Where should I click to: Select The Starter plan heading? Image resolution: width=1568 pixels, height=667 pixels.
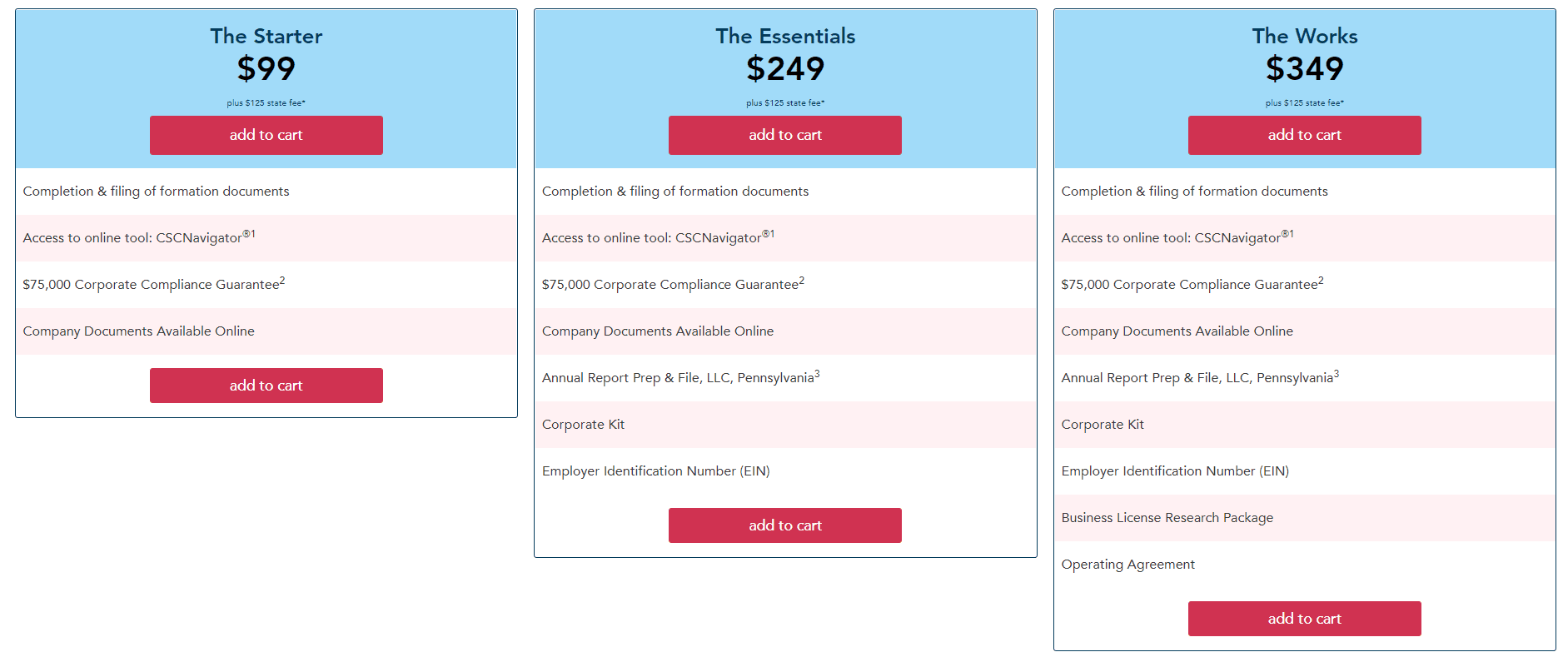[x=266, y=36]
